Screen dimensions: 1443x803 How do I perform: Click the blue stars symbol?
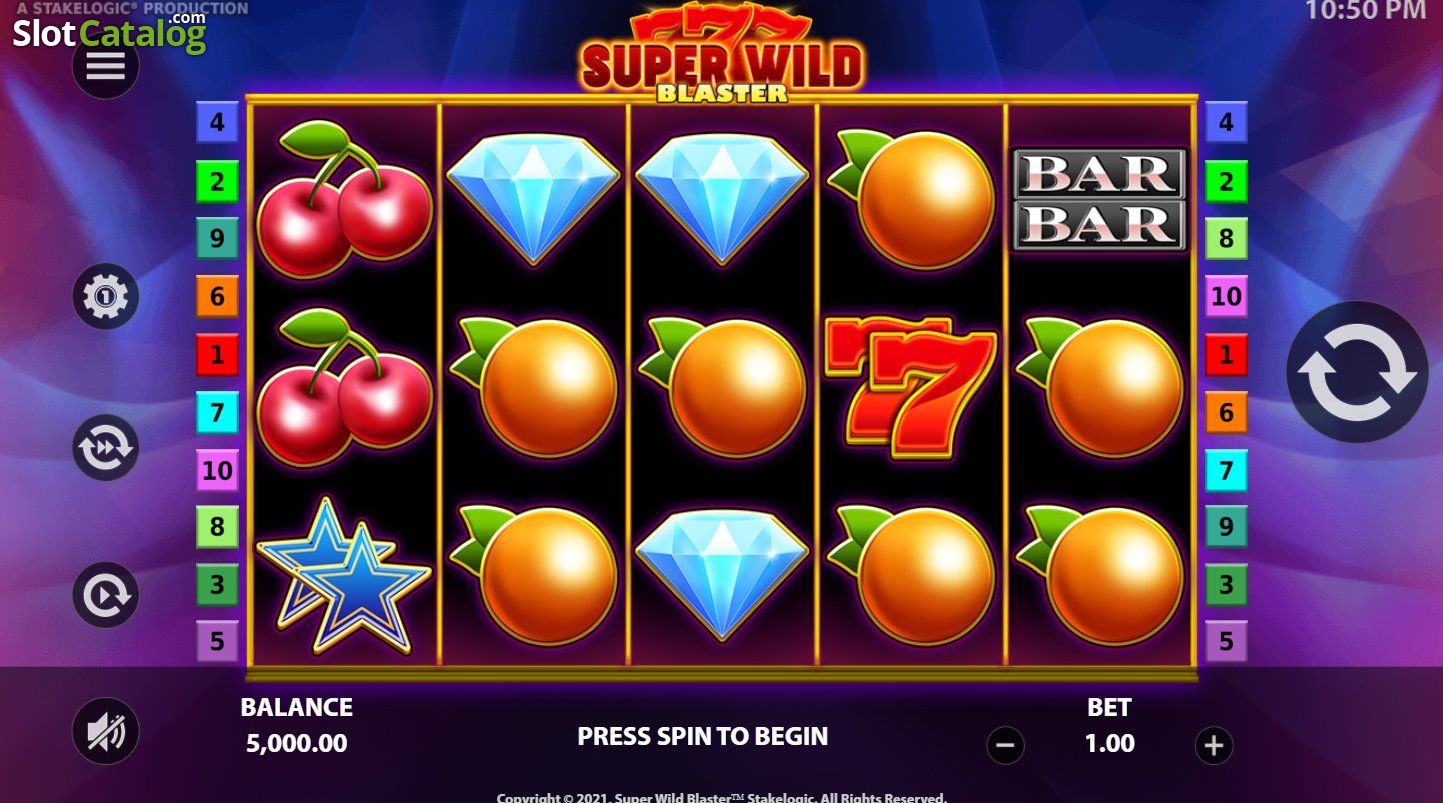point(343,575)
